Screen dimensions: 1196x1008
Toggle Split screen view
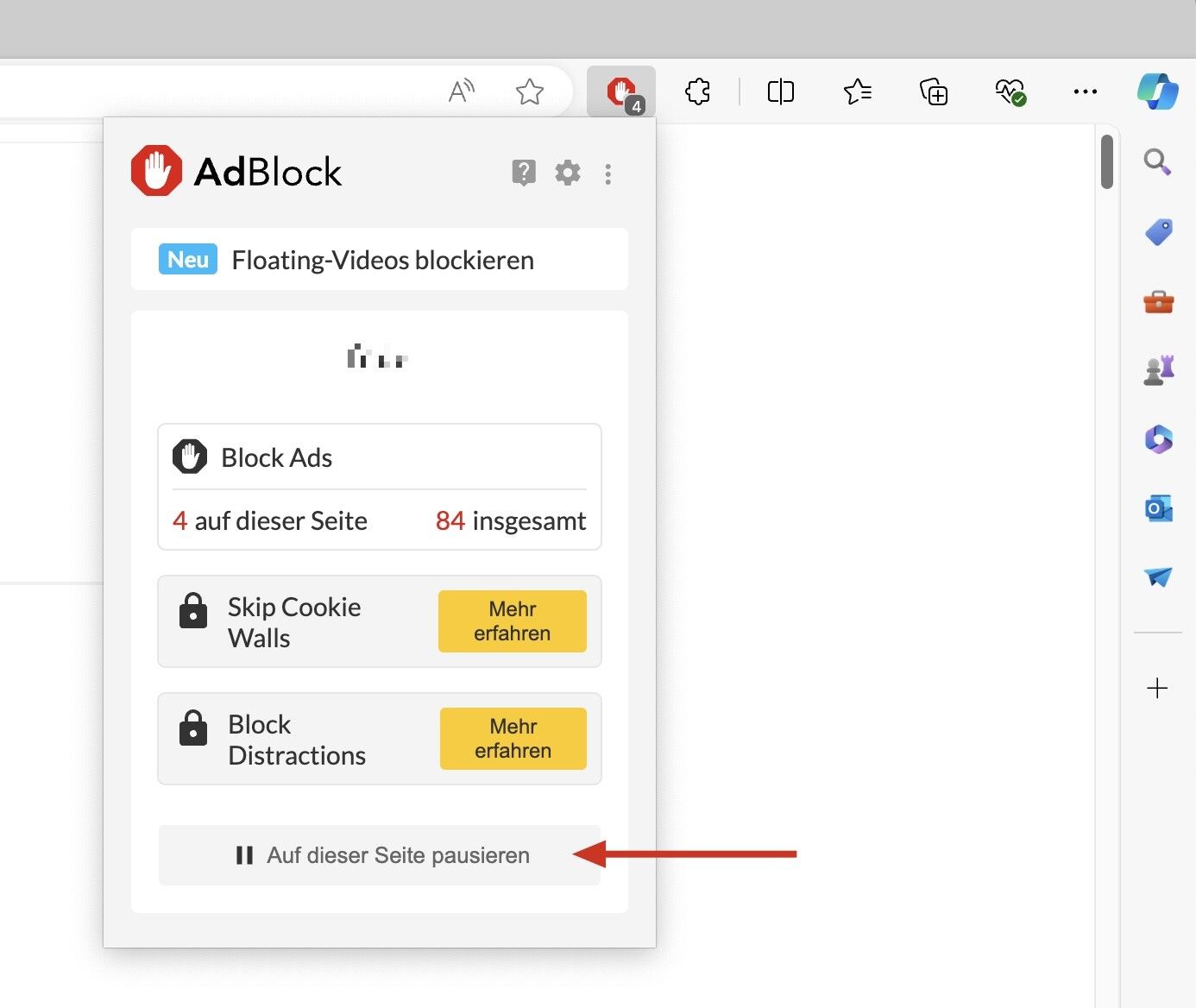[780, 91]
